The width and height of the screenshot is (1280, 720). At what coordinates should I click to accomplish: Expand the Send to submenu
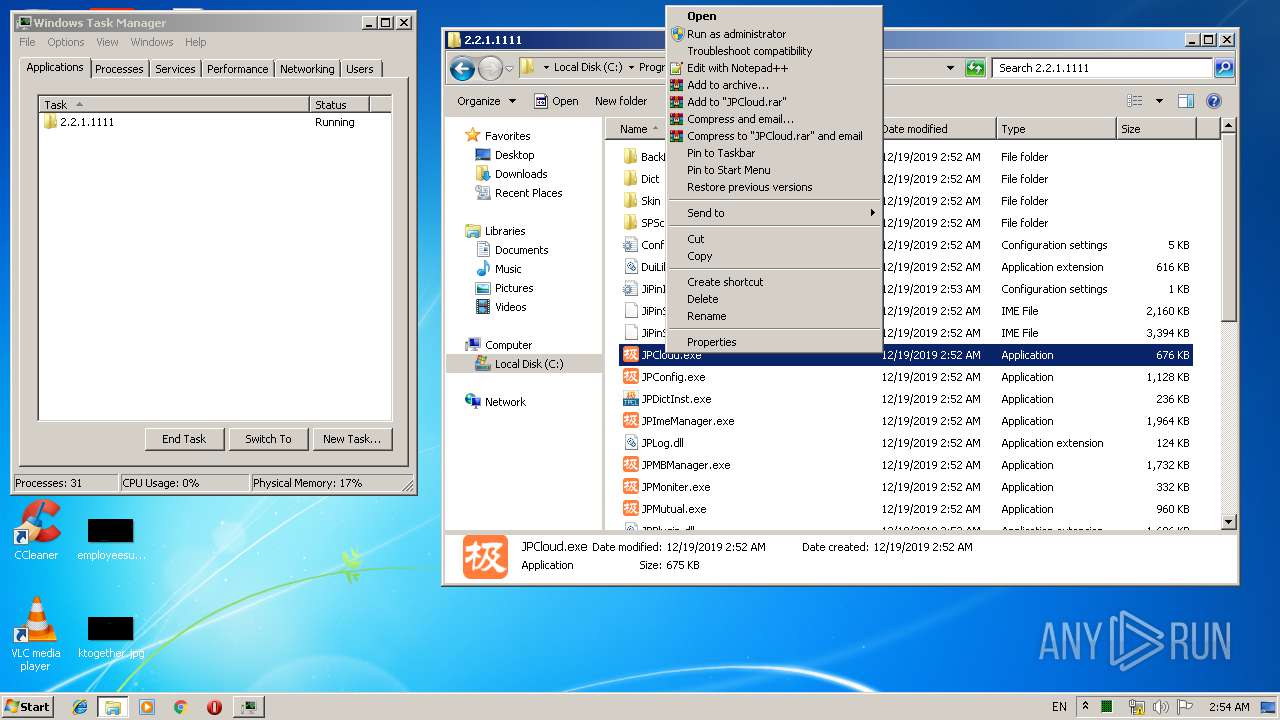pos(775,213)
